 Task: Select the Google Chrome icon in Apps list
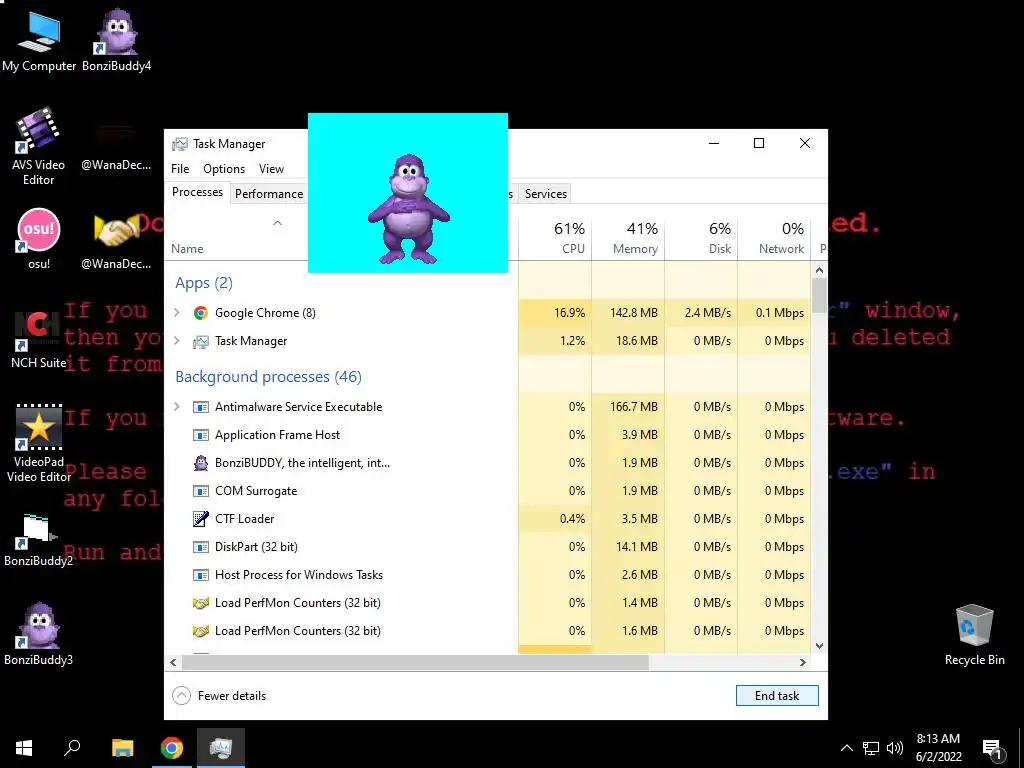point(200,313)
